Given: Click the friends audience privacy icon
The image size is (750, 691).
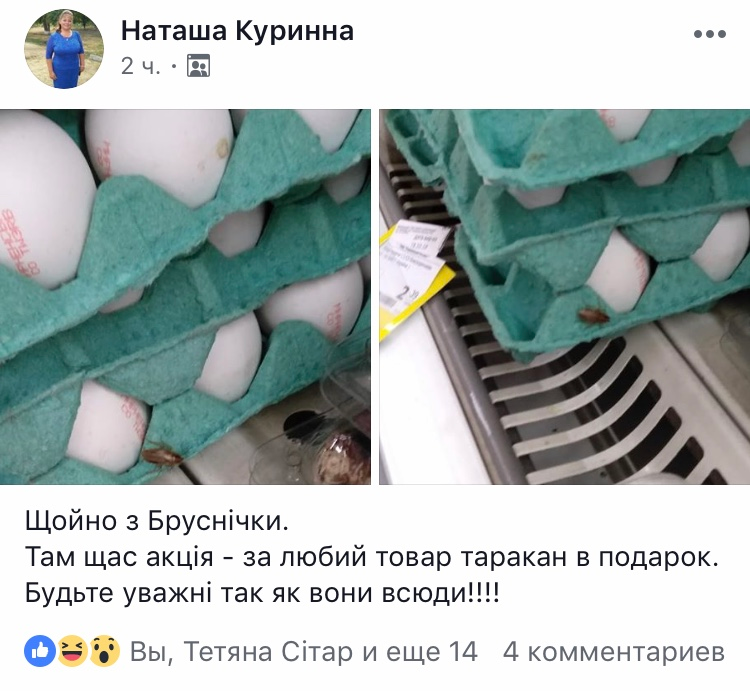Looking at the screenshot, I should 199,66.
